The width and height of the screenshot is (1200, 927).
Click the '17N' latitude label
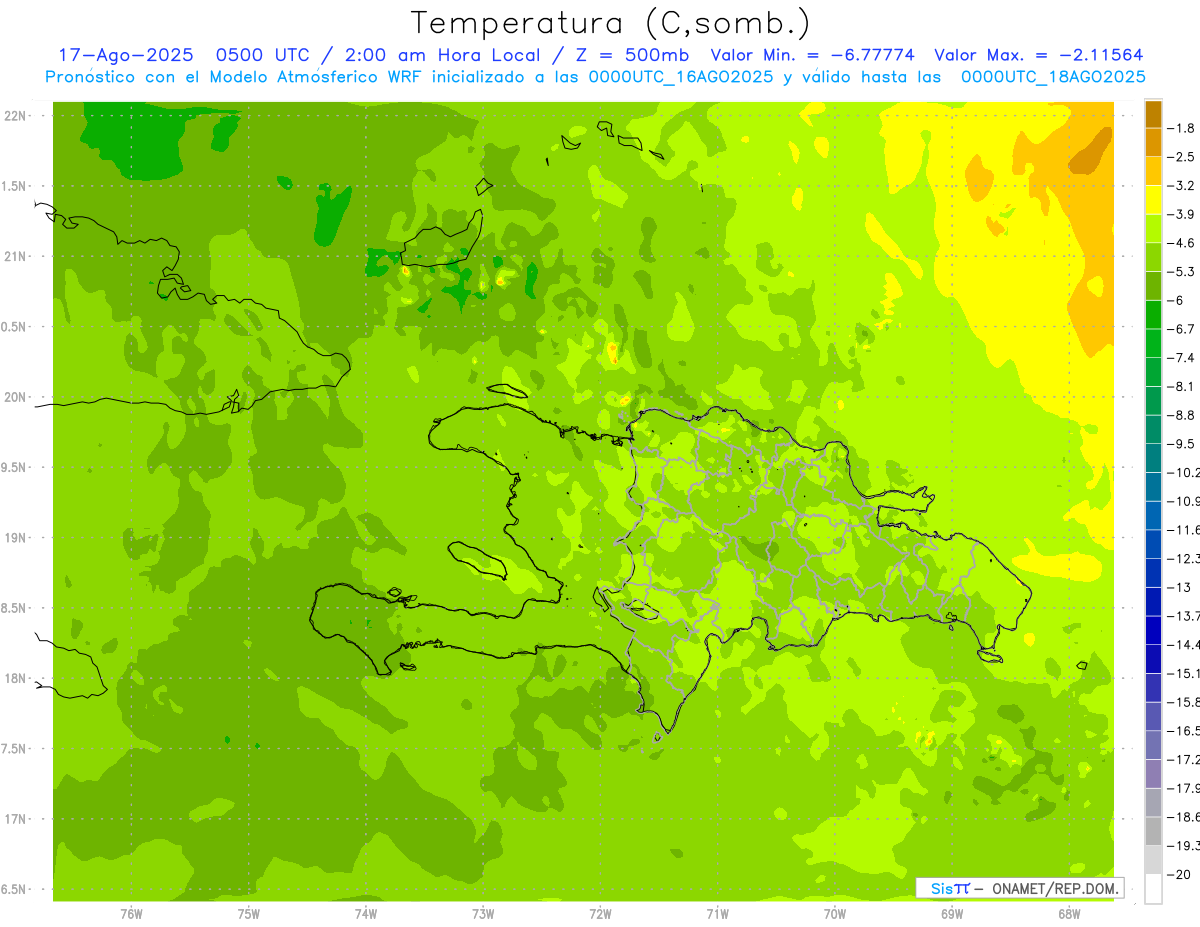pos(14,819)
